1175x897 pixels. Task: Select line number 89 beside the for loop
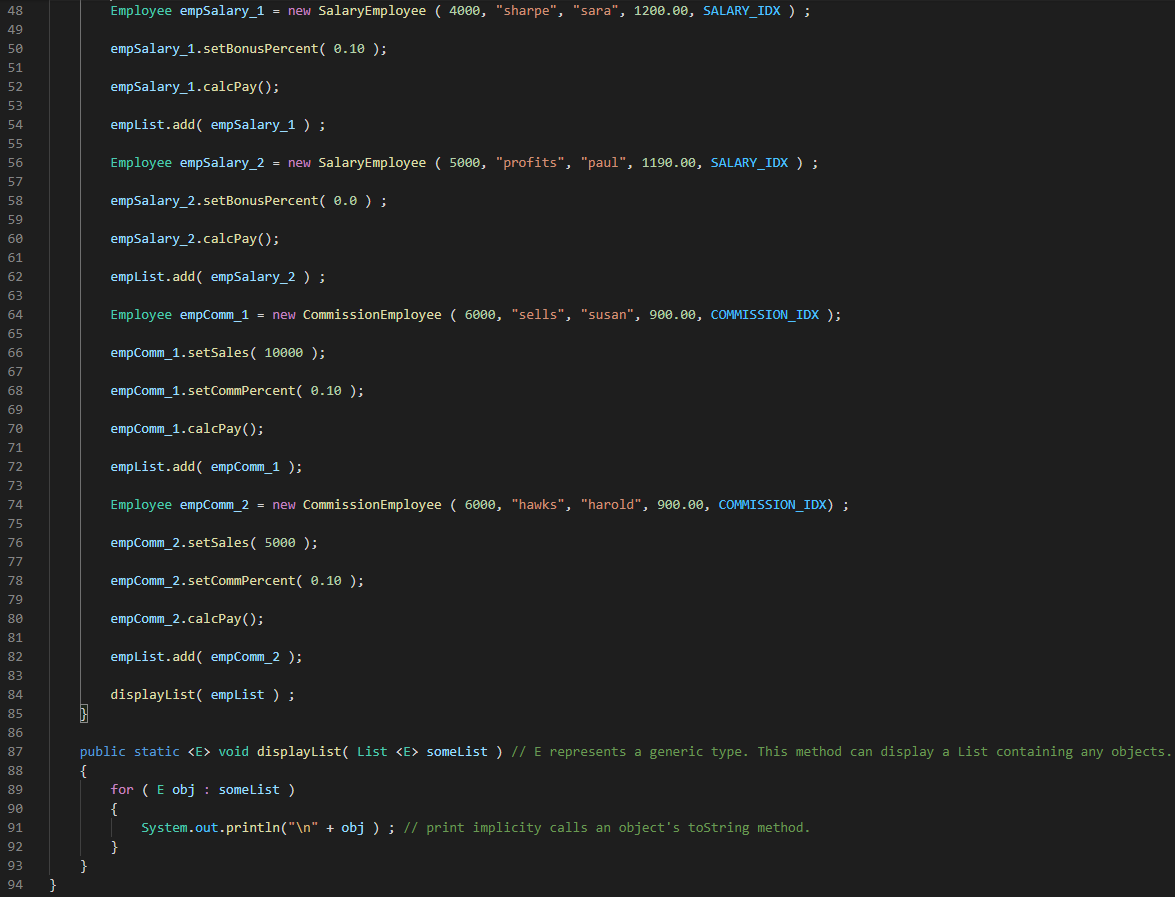(14, 789)
